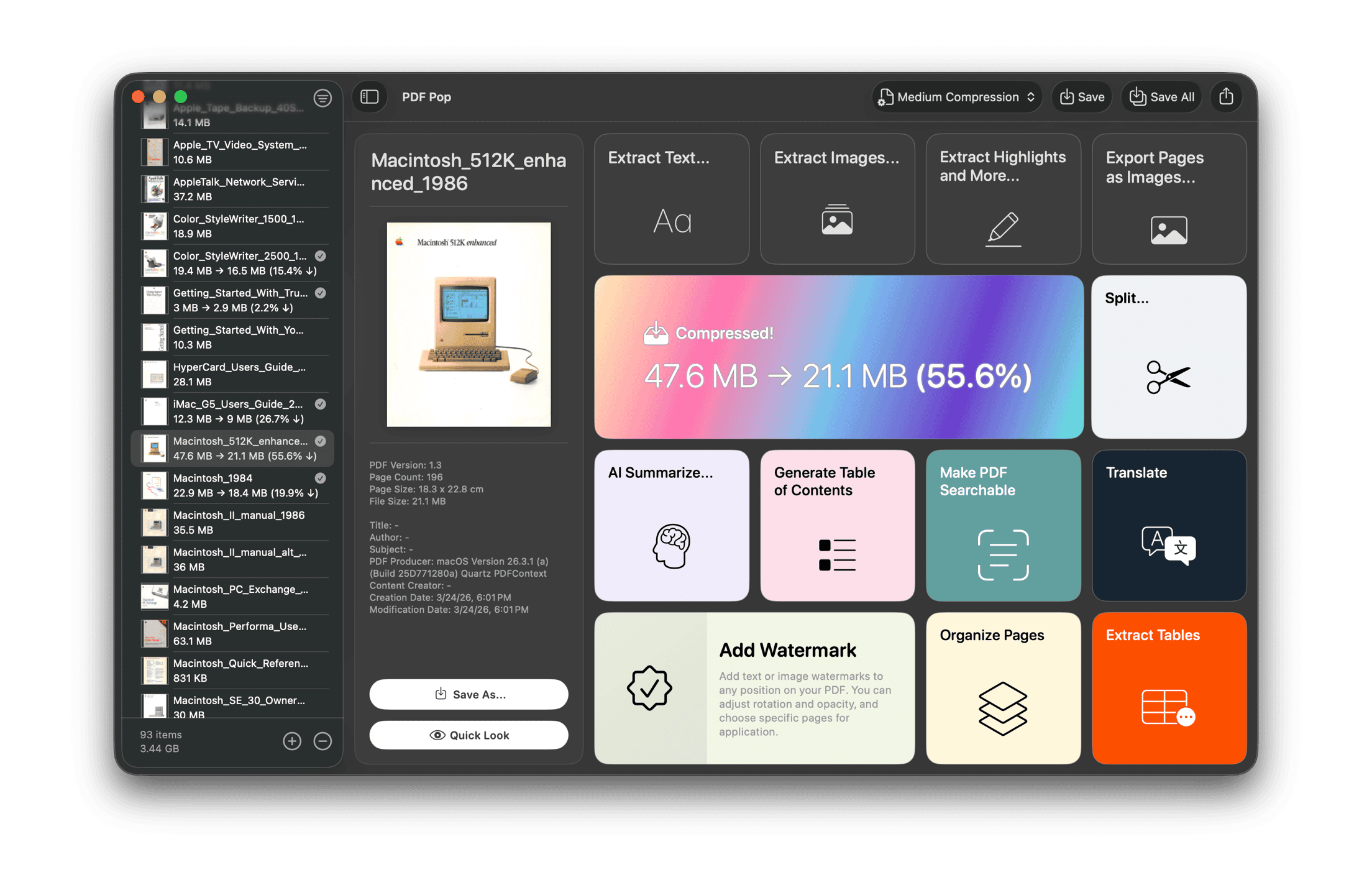Image resolution: width=1372 pixels, height=880 pixels.
Task: Click the share icon in toolbar
Action: [x=1226, y=97]
